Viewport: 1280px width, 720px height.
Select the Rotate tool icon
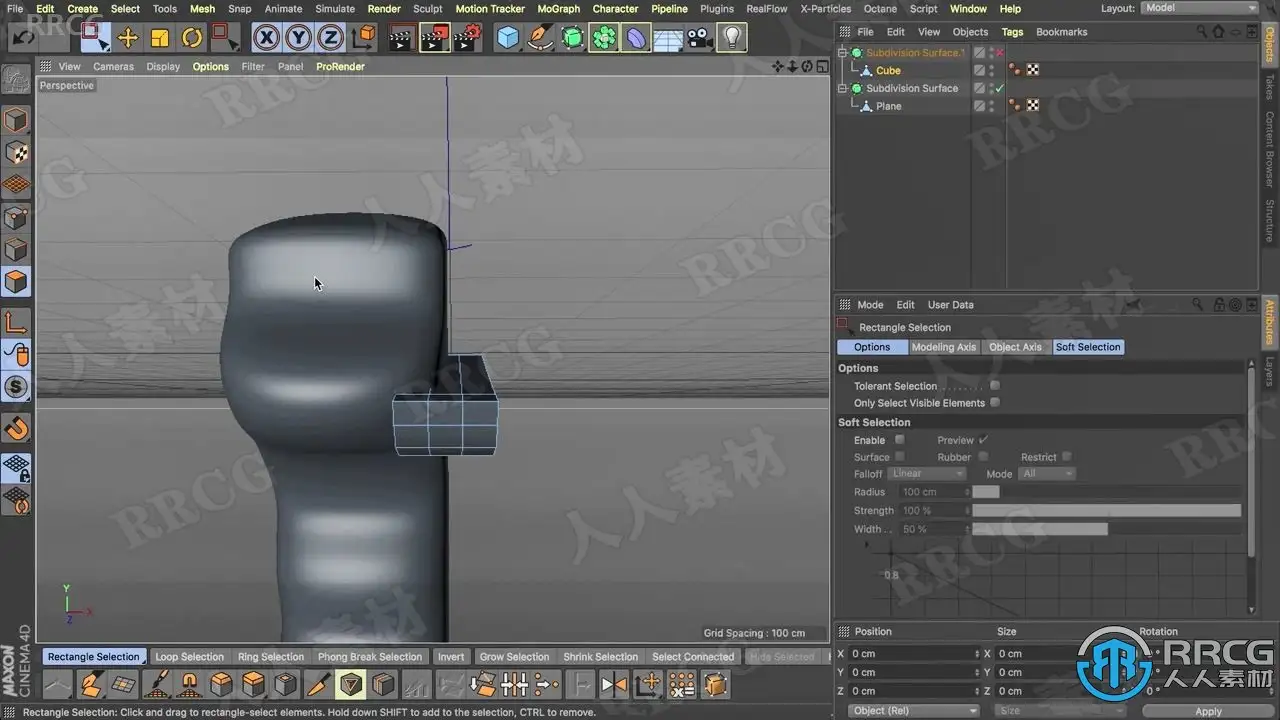click(x=192, y=38)
